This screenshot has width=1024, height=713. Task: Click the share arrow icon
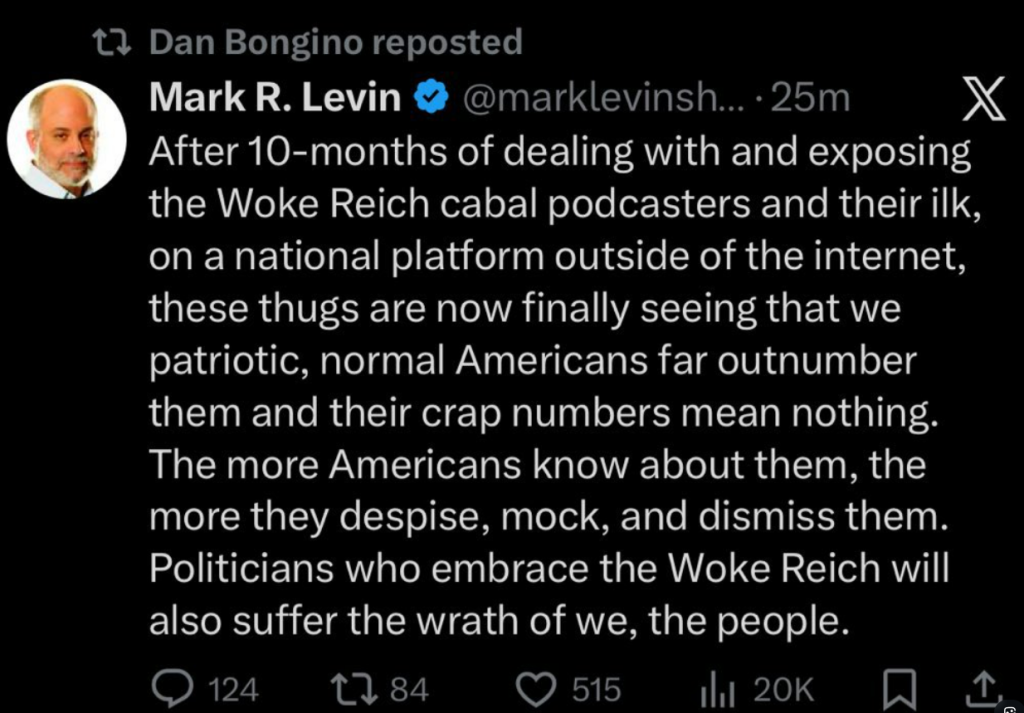pos(984,688)
